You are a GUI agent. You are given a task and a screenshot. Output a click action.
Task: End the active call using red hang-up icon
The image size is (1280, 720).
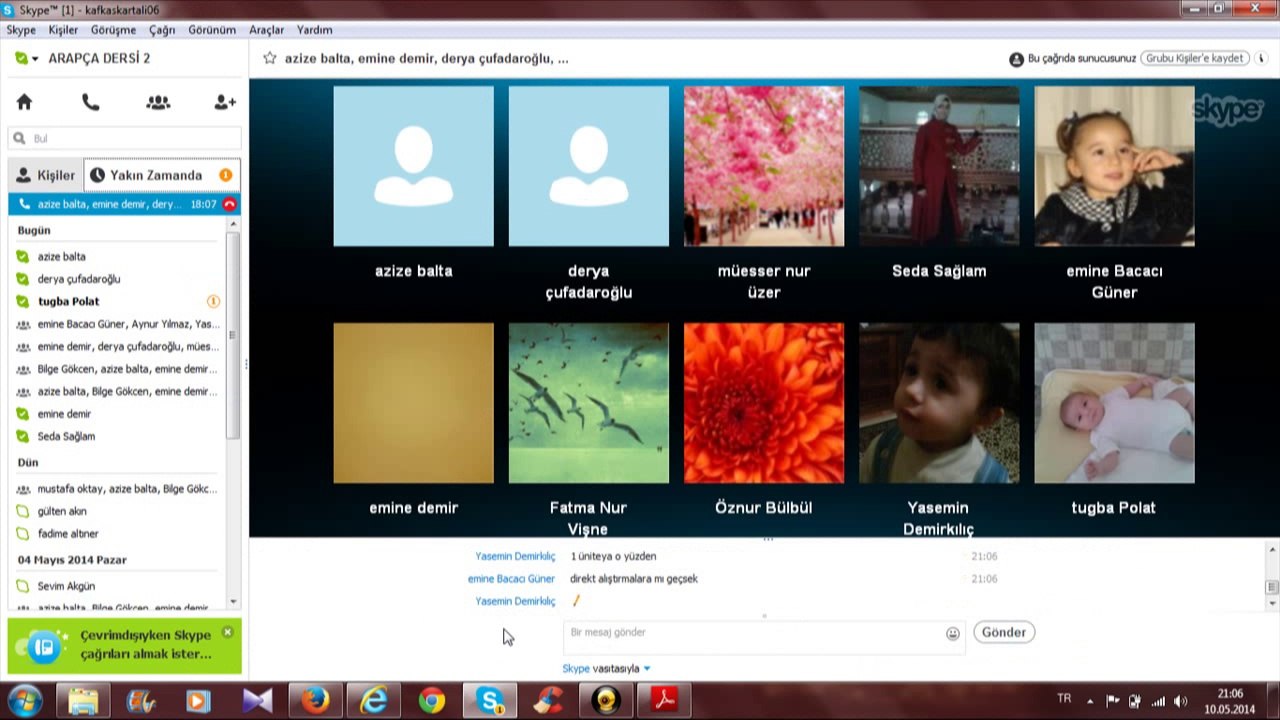[230, 204]
